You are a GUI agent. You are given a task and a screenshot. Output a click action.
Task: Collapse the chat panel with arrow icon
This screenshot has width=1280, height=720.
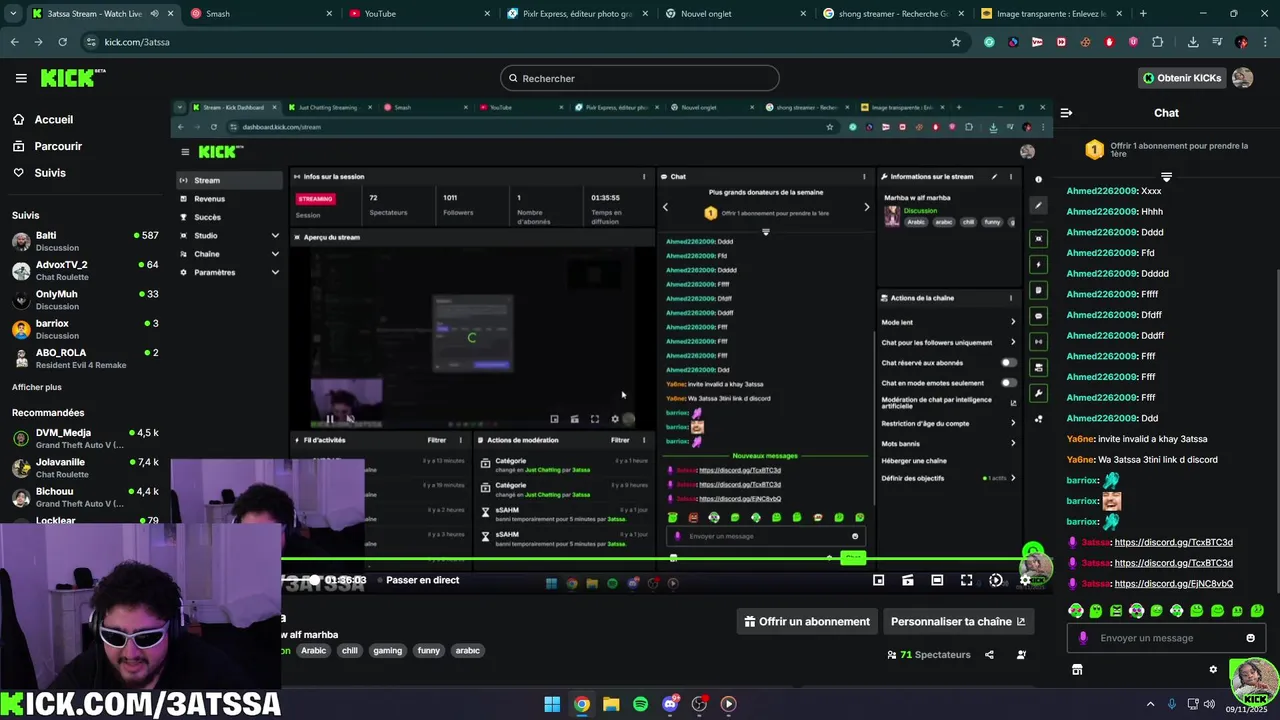1066,113
